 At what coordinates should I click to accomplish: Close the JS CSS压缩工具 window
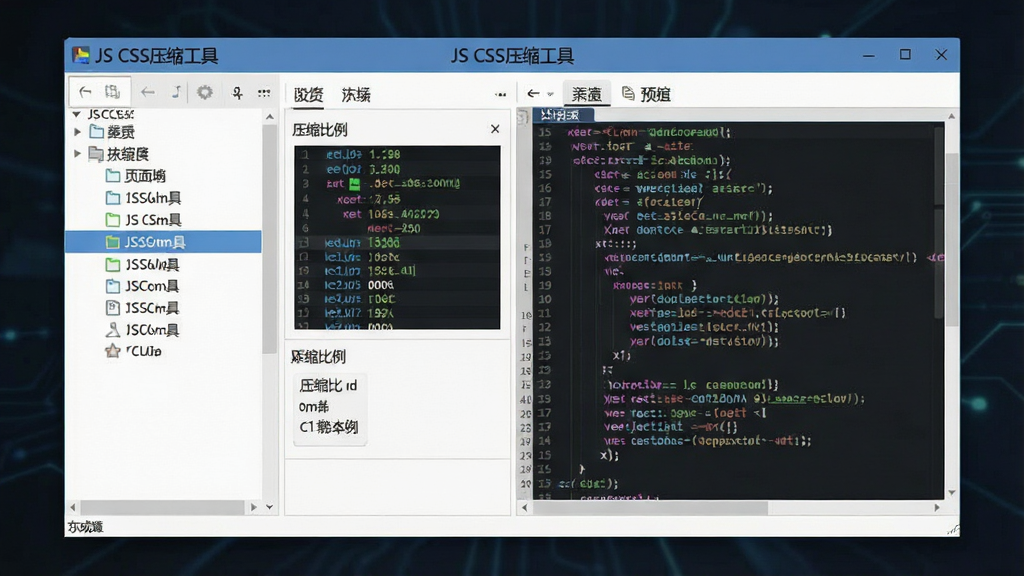point(941,55)
